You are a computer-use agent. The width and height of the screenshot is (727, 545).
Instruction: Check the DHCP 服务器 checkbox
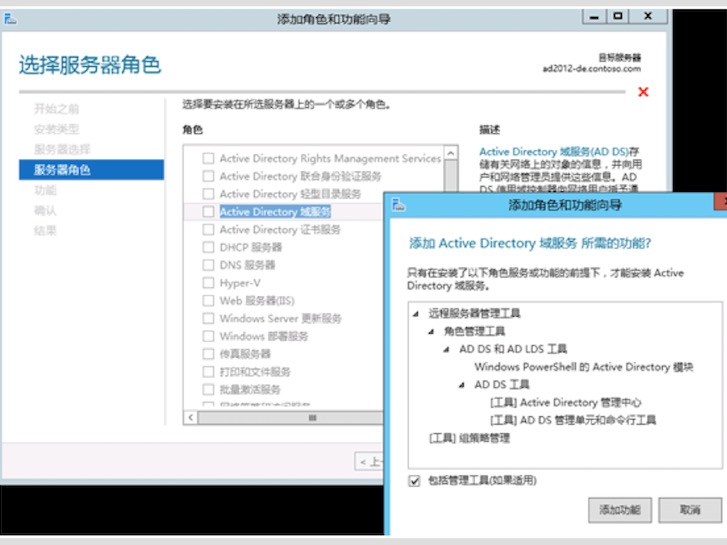pyautogui.click(x=208, y=247)
